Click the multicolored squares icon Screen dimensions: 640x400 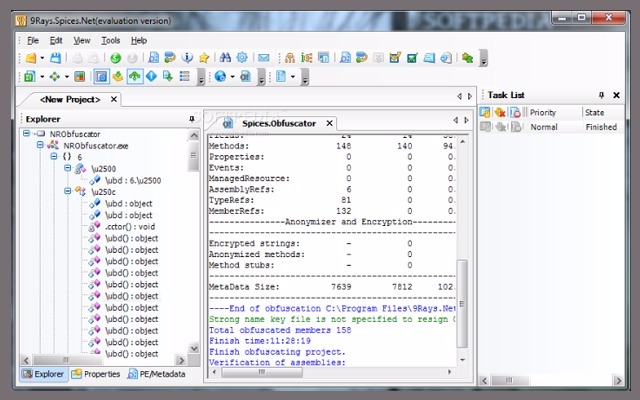[79, 76]
